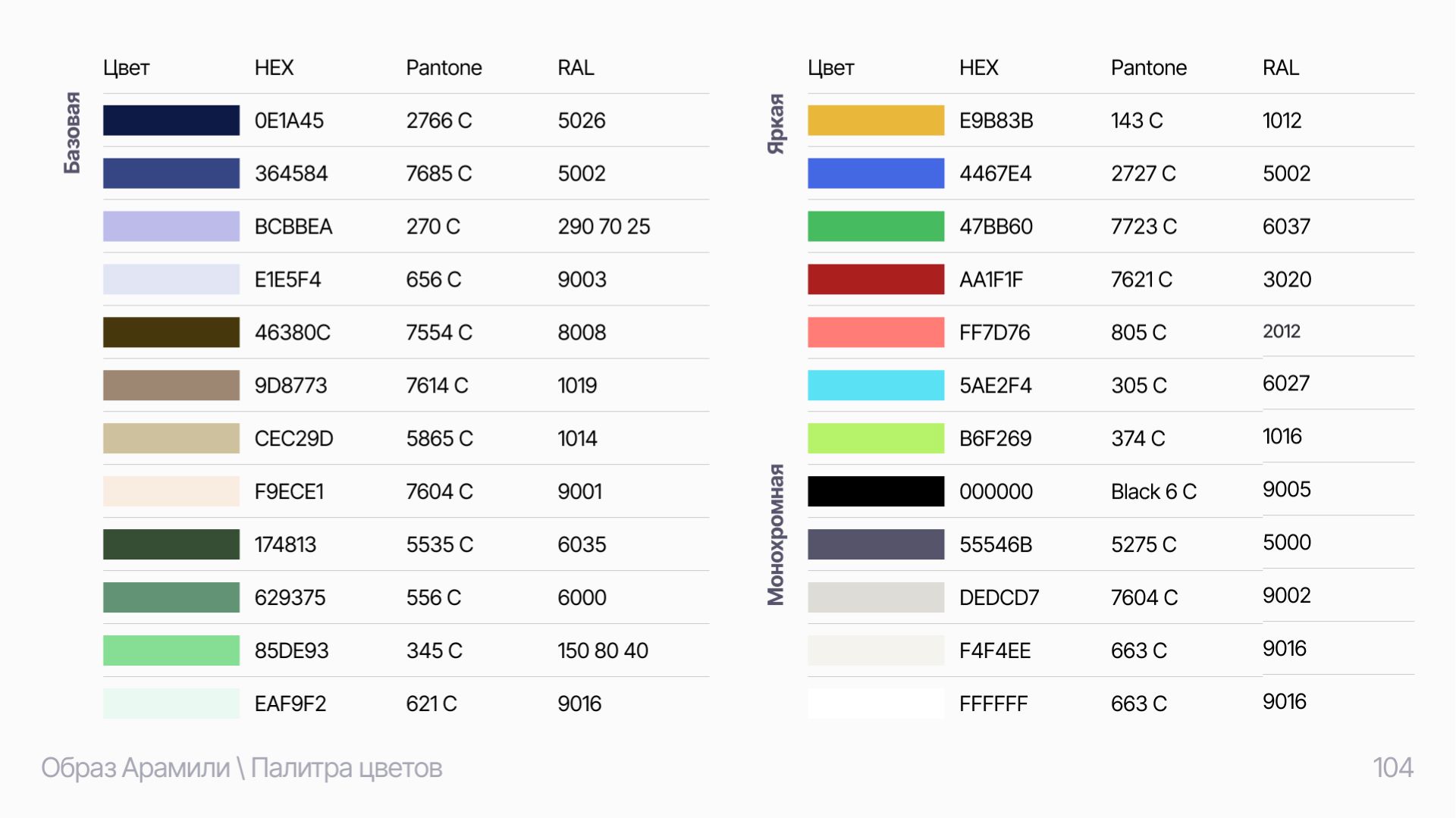Click the HEX value 364584
This screenshot has height=818, width=1456.
click(291, 174)
